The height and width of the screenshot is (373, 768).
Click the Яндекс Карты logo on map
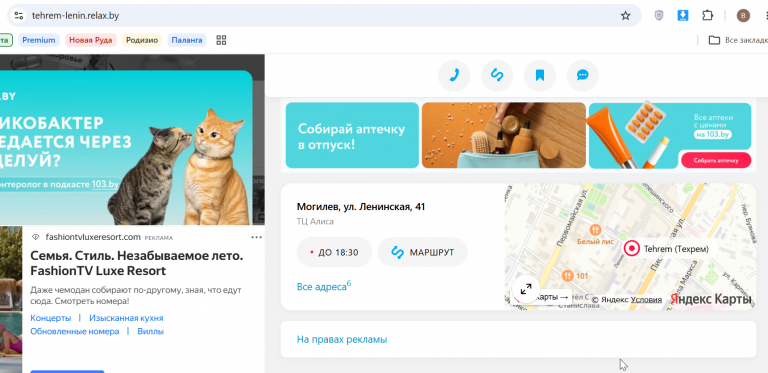(711, 299)
